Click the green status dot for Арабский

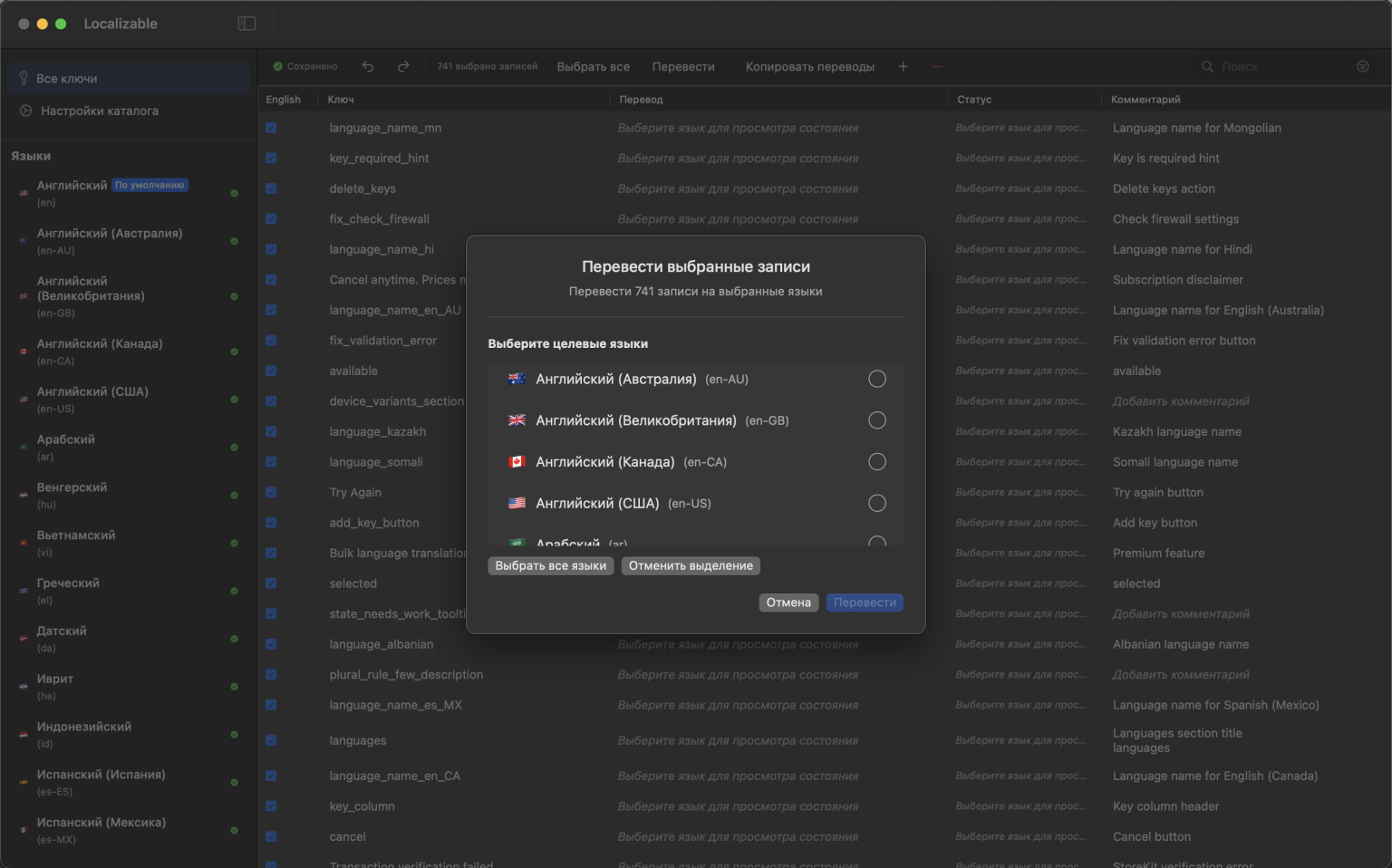[235, 448]
